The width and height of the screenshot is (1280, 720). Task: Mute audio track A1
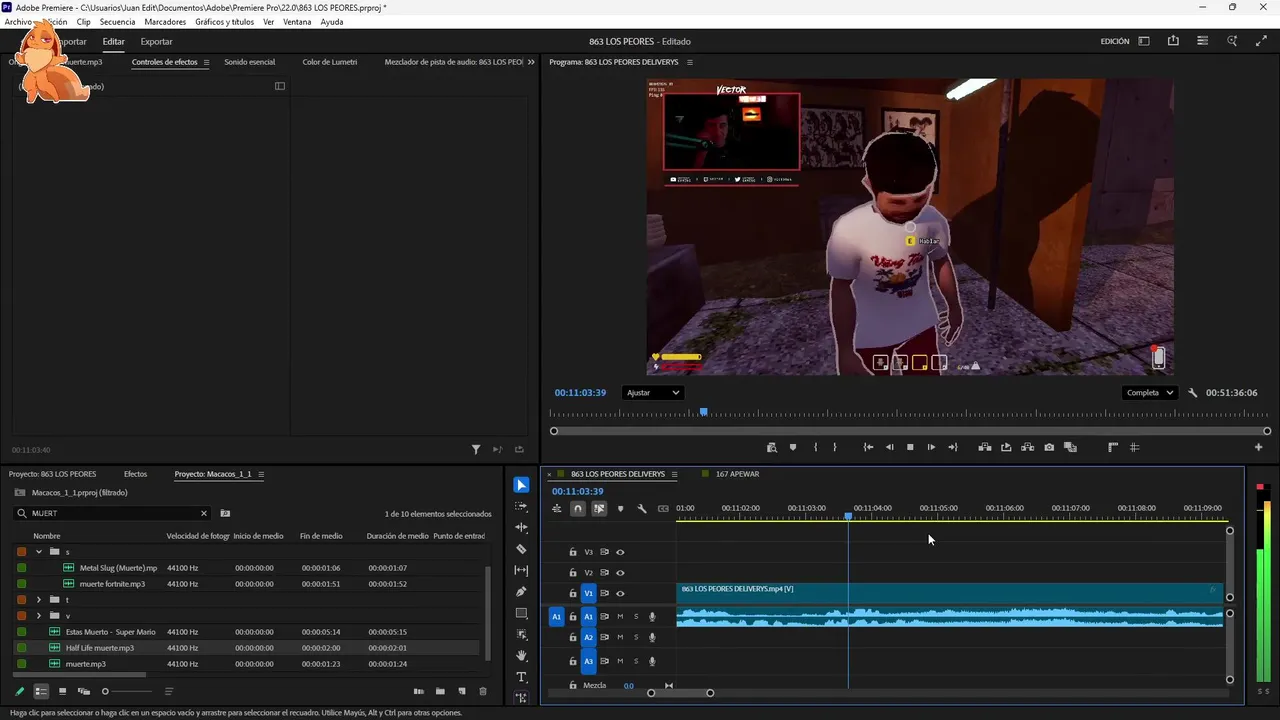[x=620, y=617]
